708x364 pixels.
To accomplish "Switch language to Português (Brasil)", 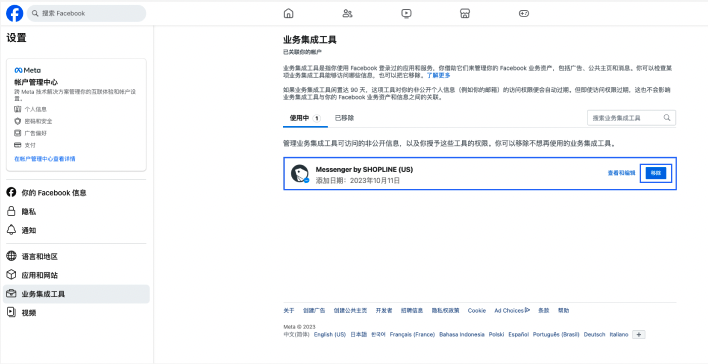I will tap(556, 335).
